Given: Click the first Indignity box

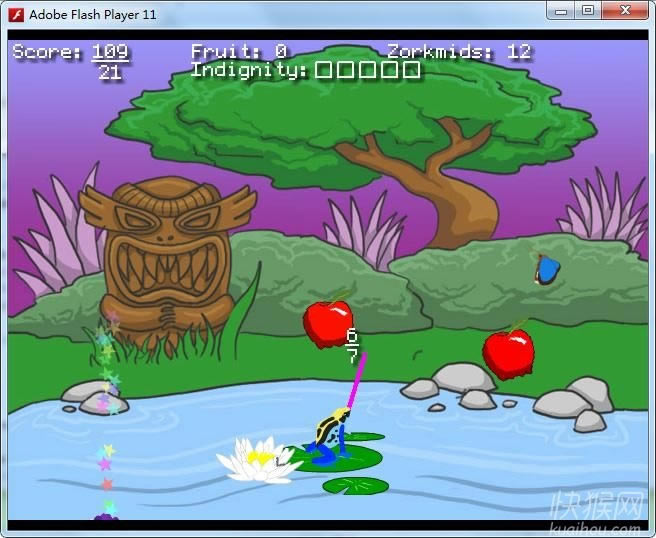Looking at the screenshot, I should (x=324, y=70).
